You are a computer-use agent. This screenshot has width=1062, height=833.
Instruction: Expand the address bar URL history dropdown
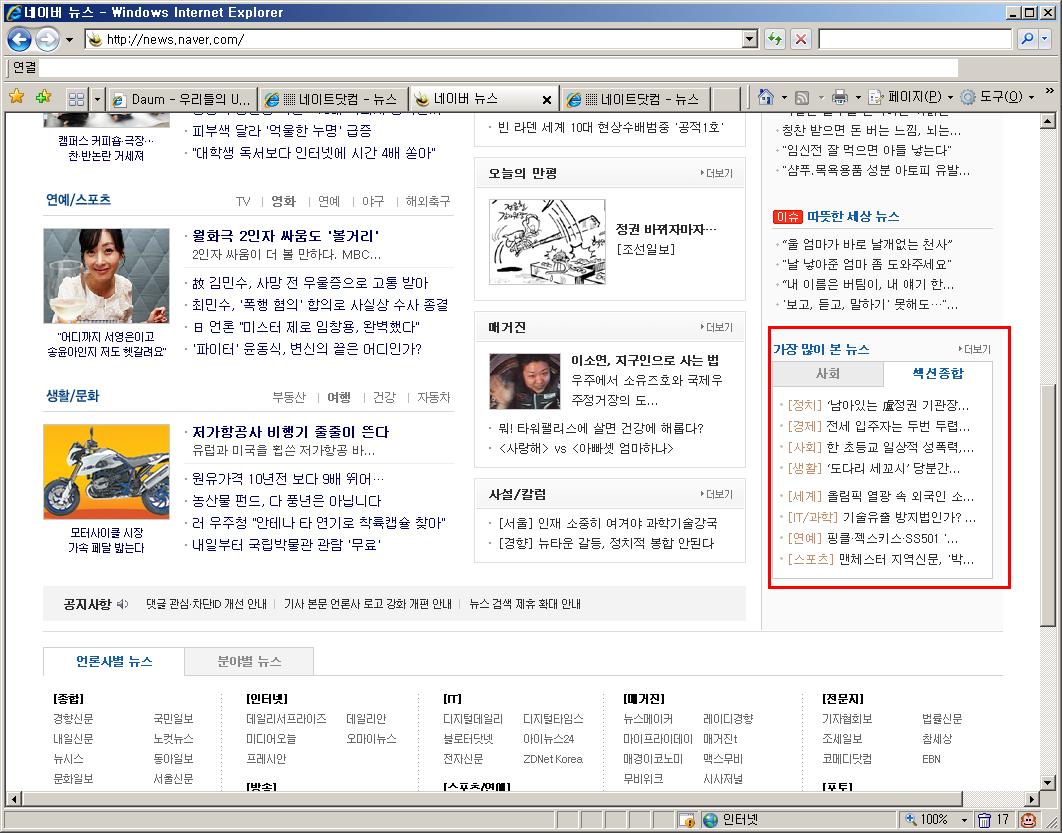click(x=750, y=39)
